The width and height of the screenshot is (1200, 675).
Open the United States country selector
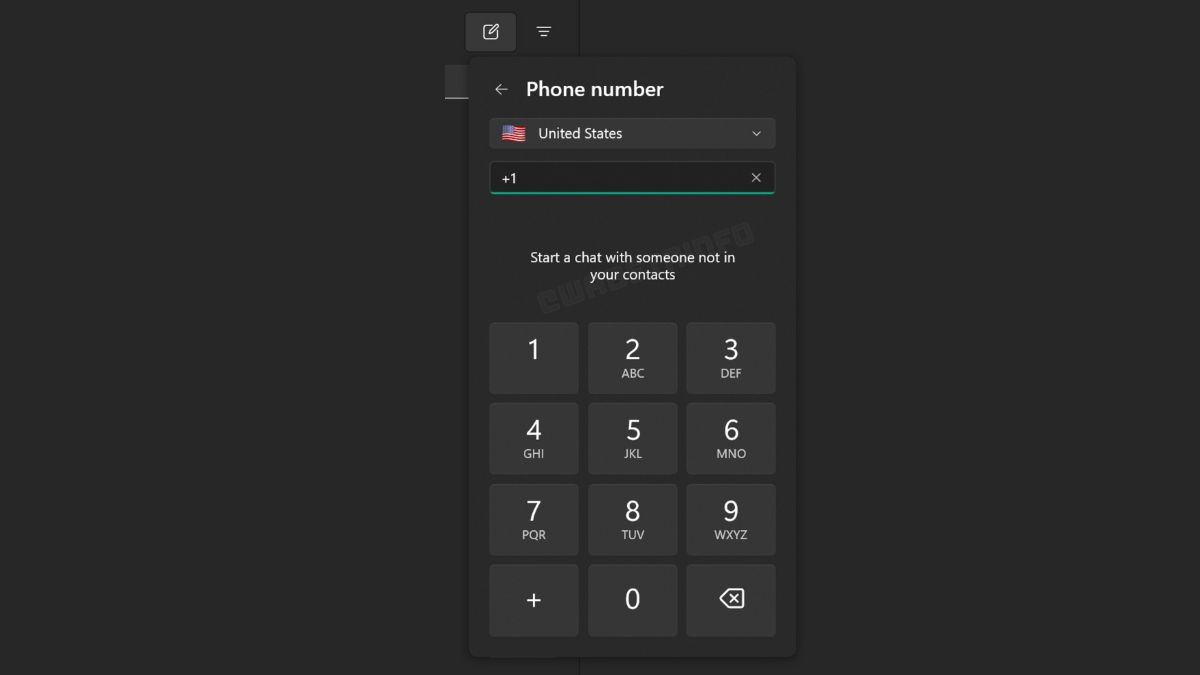(x=632, y=133)
